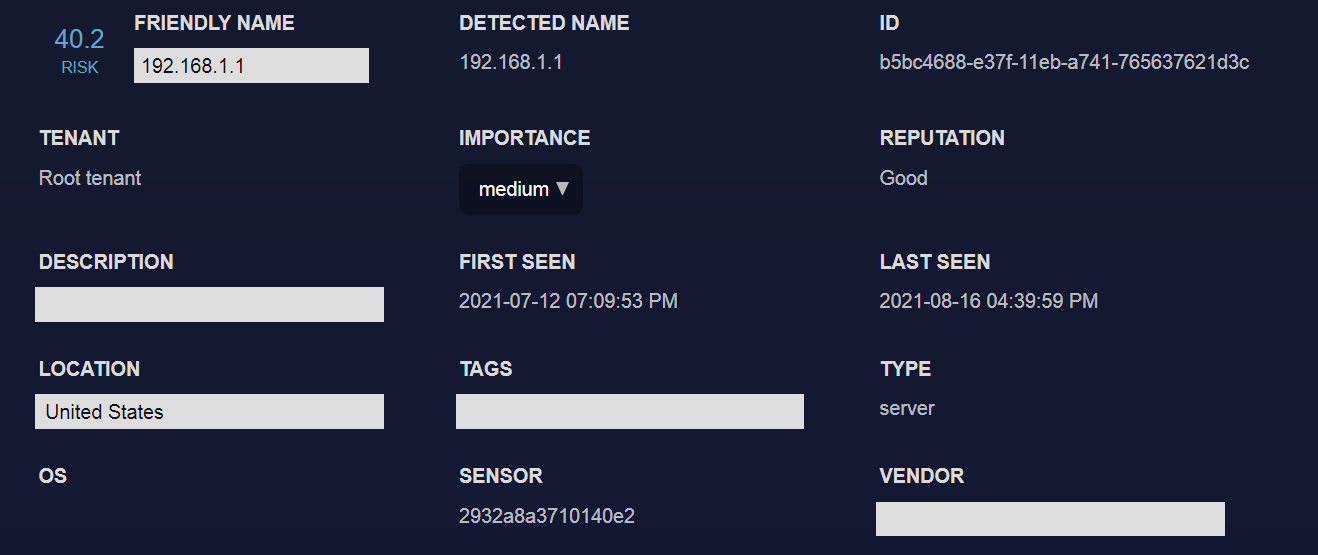Click the Importance dropdown arrow icon
Screen dimensions: 1318x555
562,188
